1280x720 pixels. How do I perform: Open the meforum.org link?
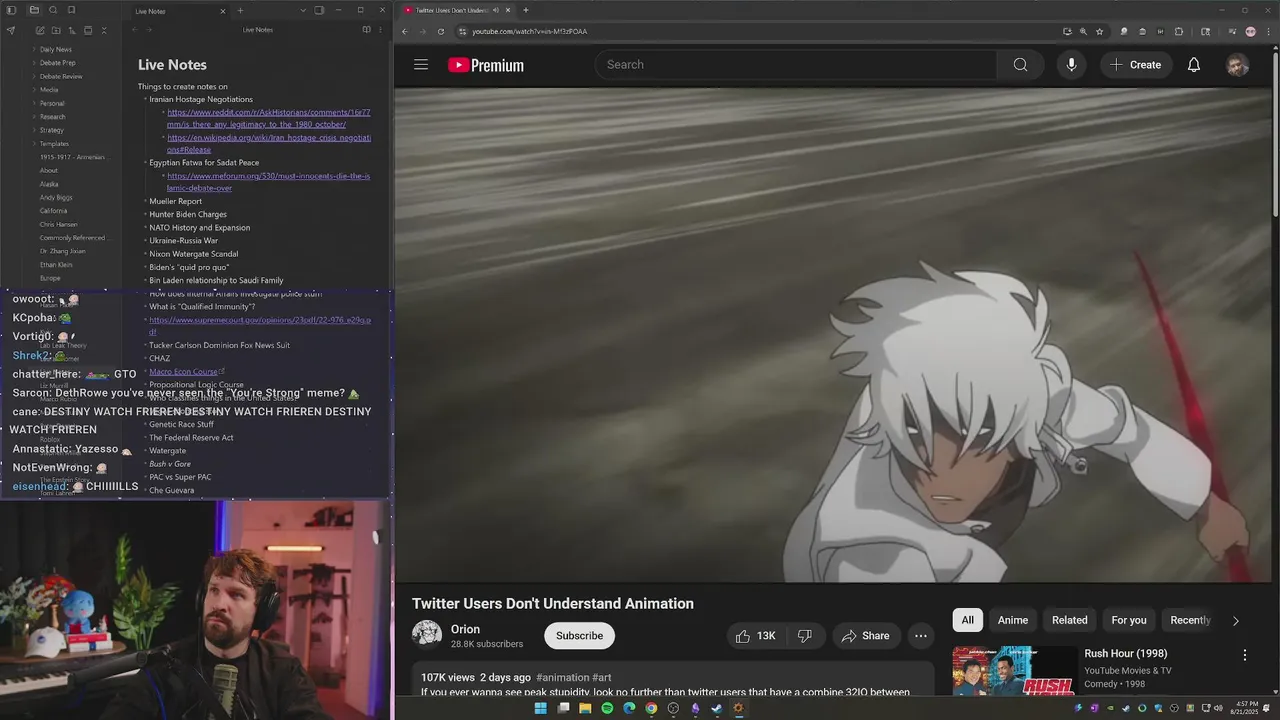pos(268,182)
